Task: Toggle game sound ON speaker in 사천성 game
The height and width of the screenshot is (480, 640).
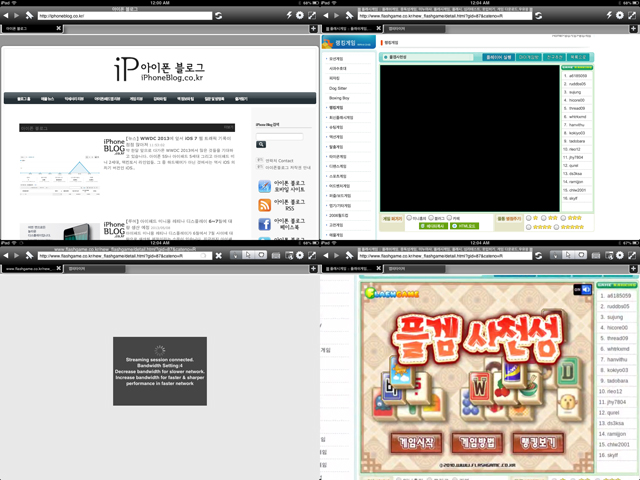Action: (582, 289)
